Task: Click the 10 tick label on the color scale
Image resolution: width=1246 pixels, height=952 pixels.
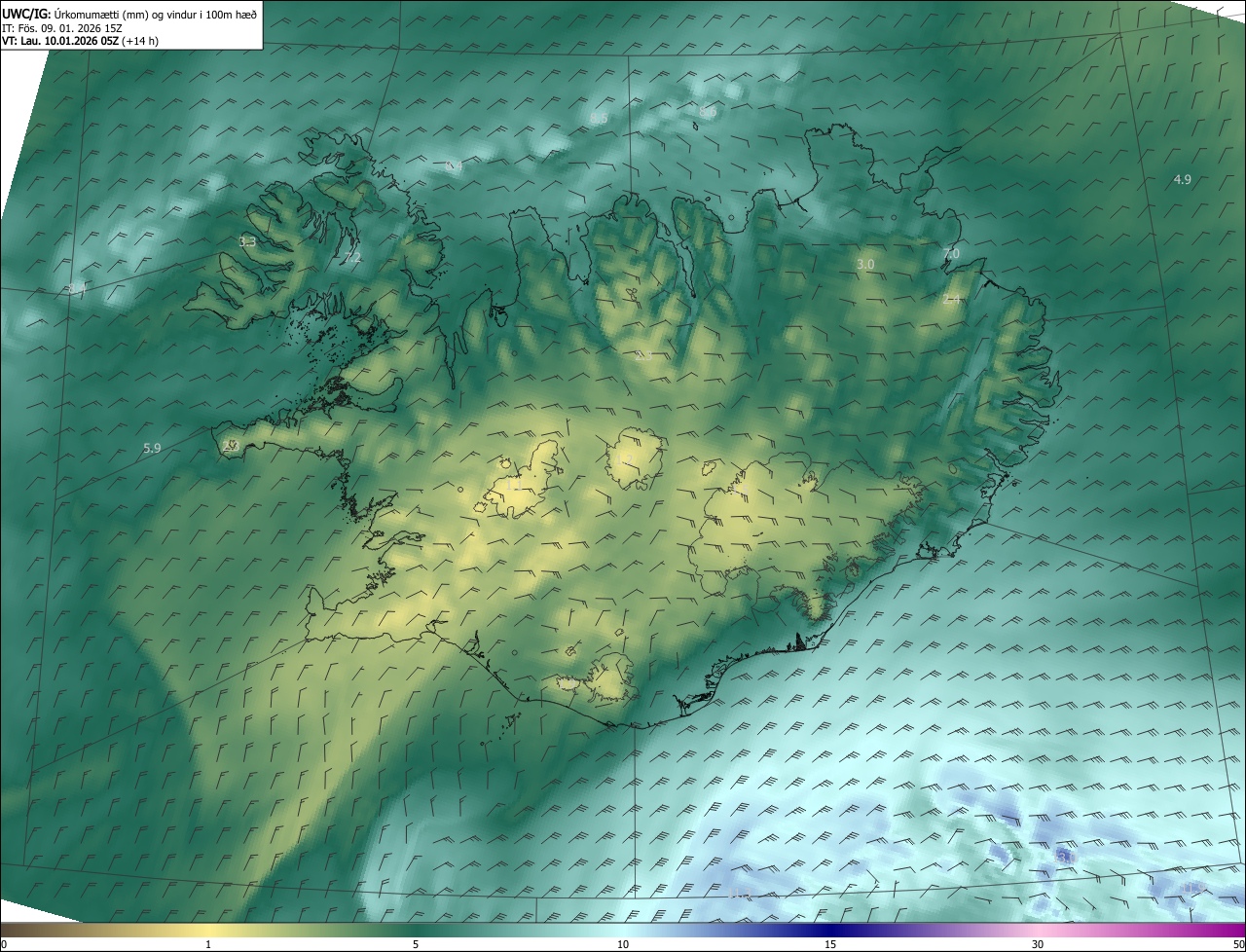Action: 623,944
